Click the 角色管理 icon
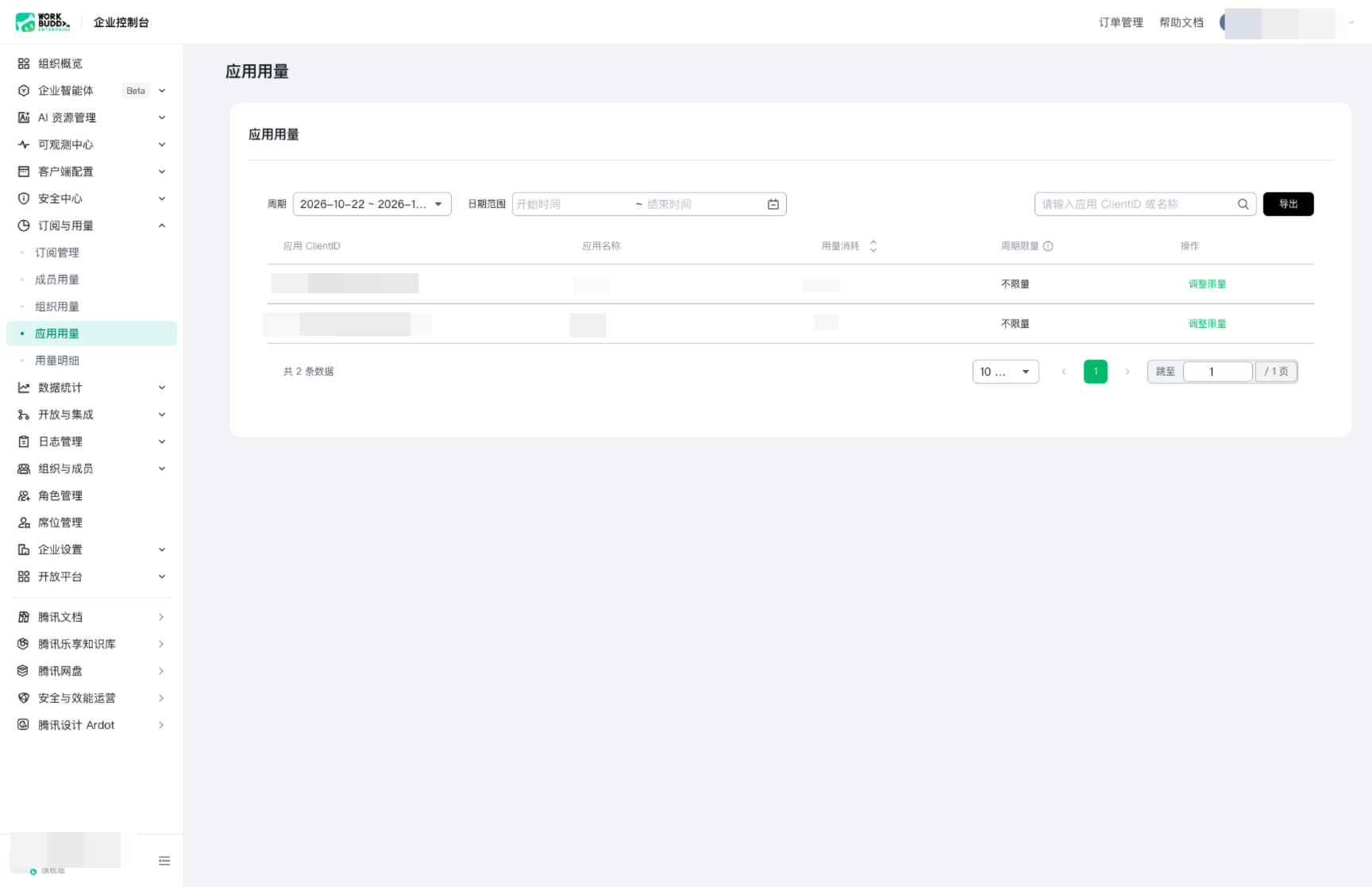 coord(24,496)
